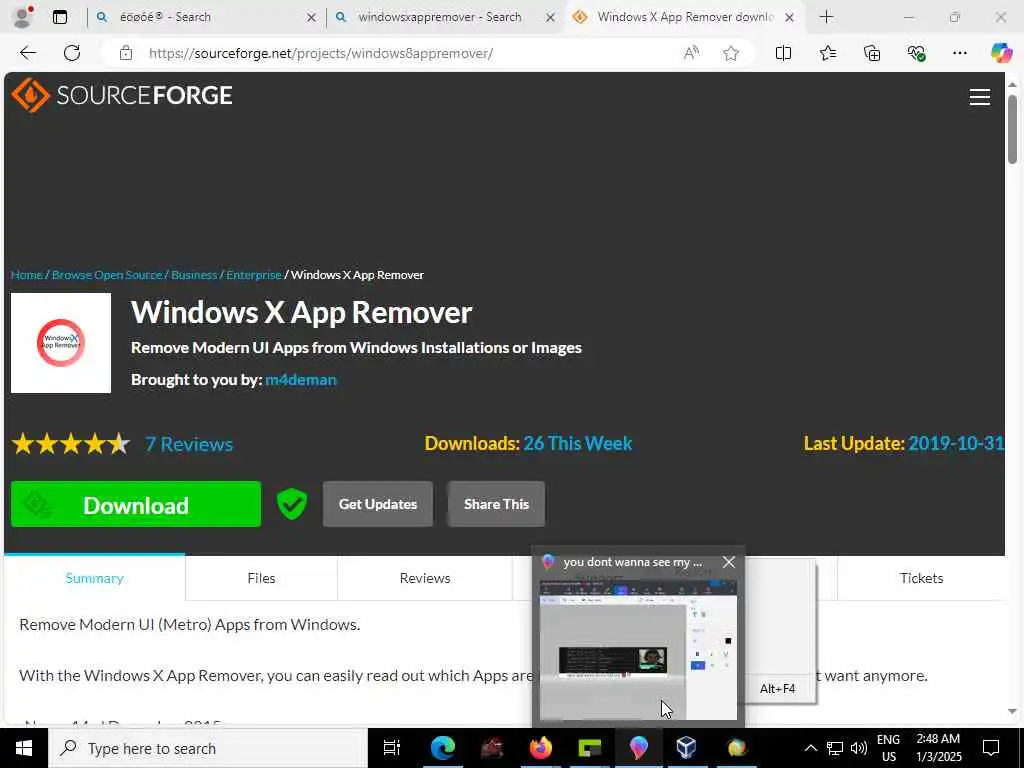
Task: Open the dark red taskbar app icon
Action: [x=492, y=748]
